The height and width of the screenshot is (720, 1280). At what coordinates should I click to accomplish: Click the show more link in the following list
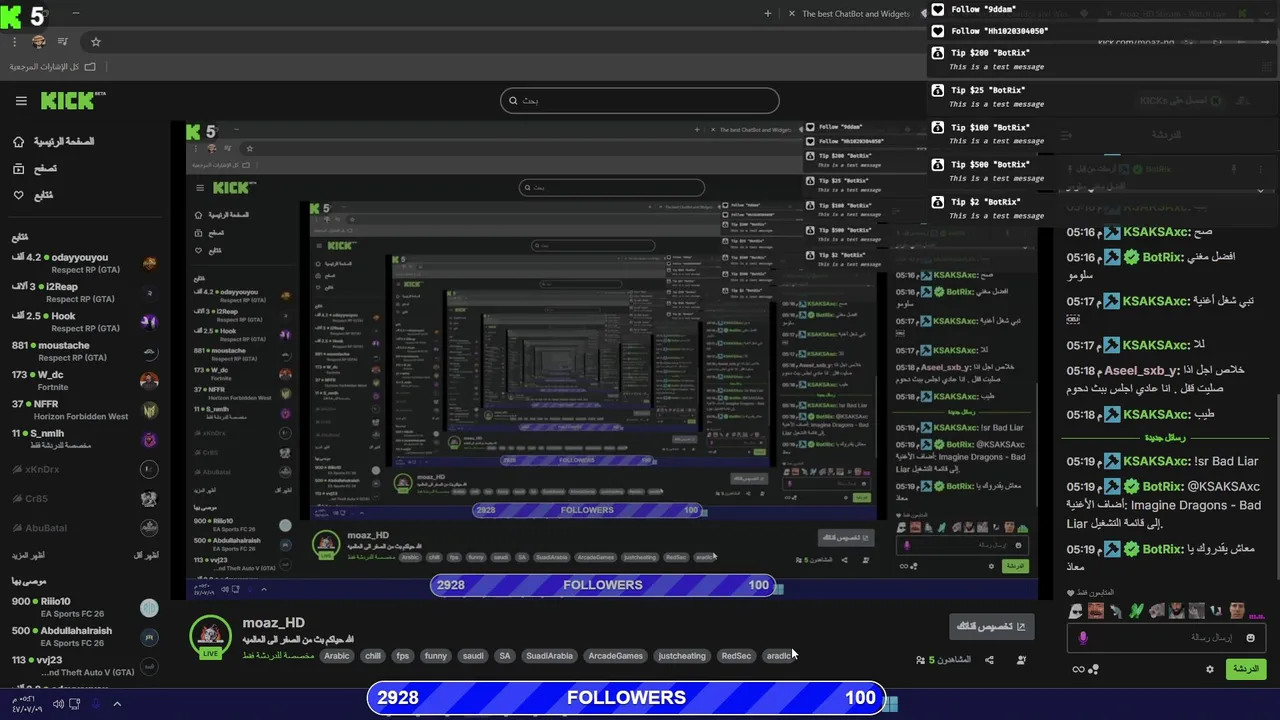[28, 555]
